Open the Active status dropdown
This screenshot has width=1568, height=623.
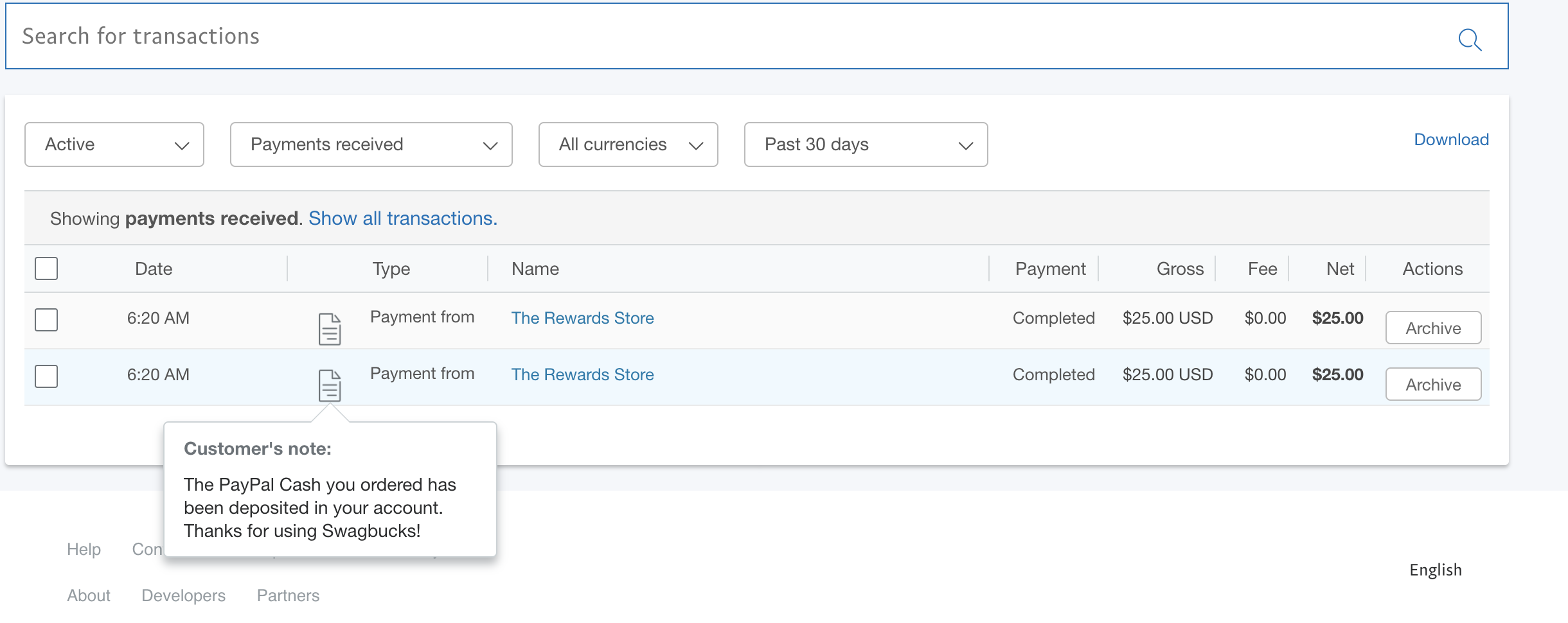[x=114, y=145]
